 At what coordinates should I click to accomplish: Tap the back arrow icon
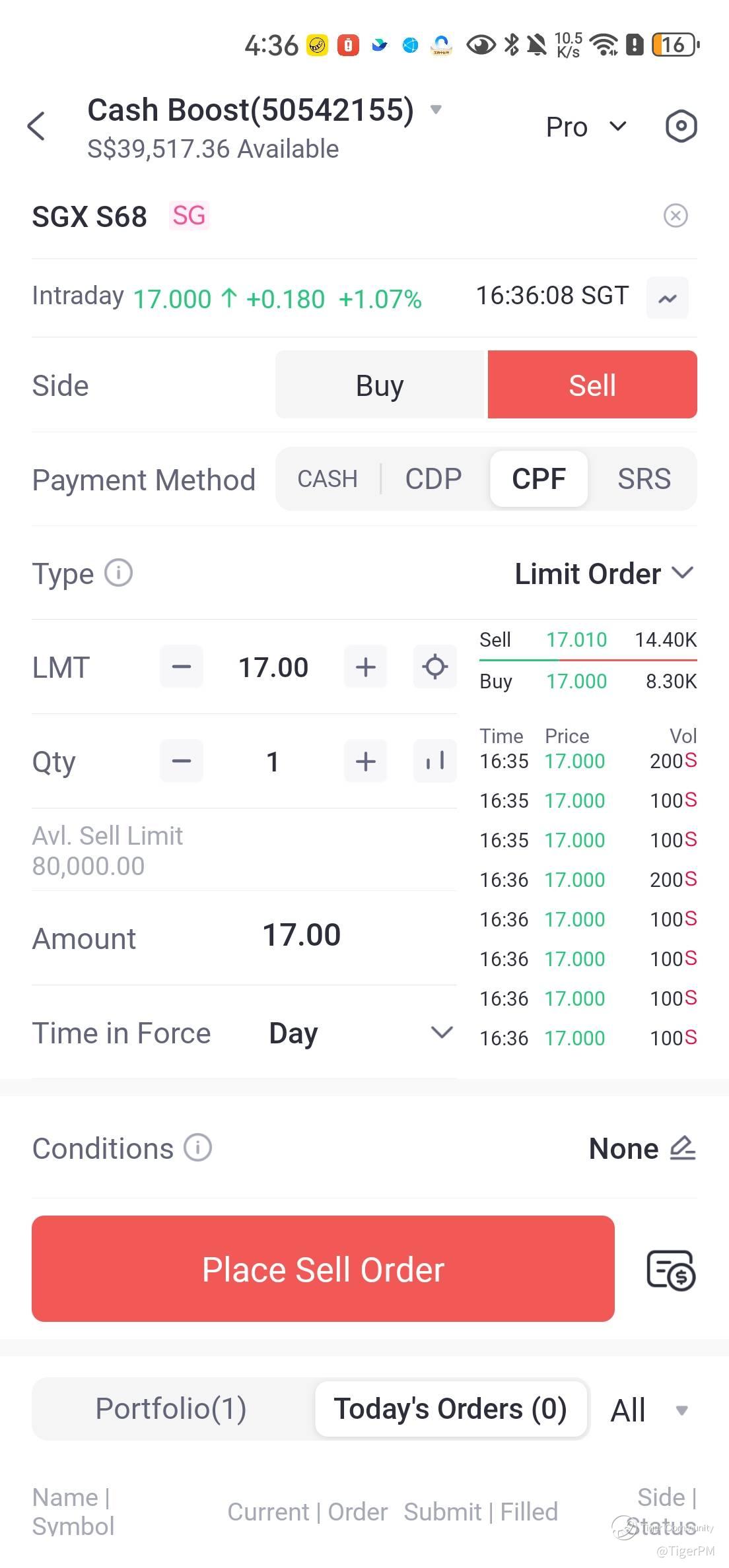pos(37,126)
